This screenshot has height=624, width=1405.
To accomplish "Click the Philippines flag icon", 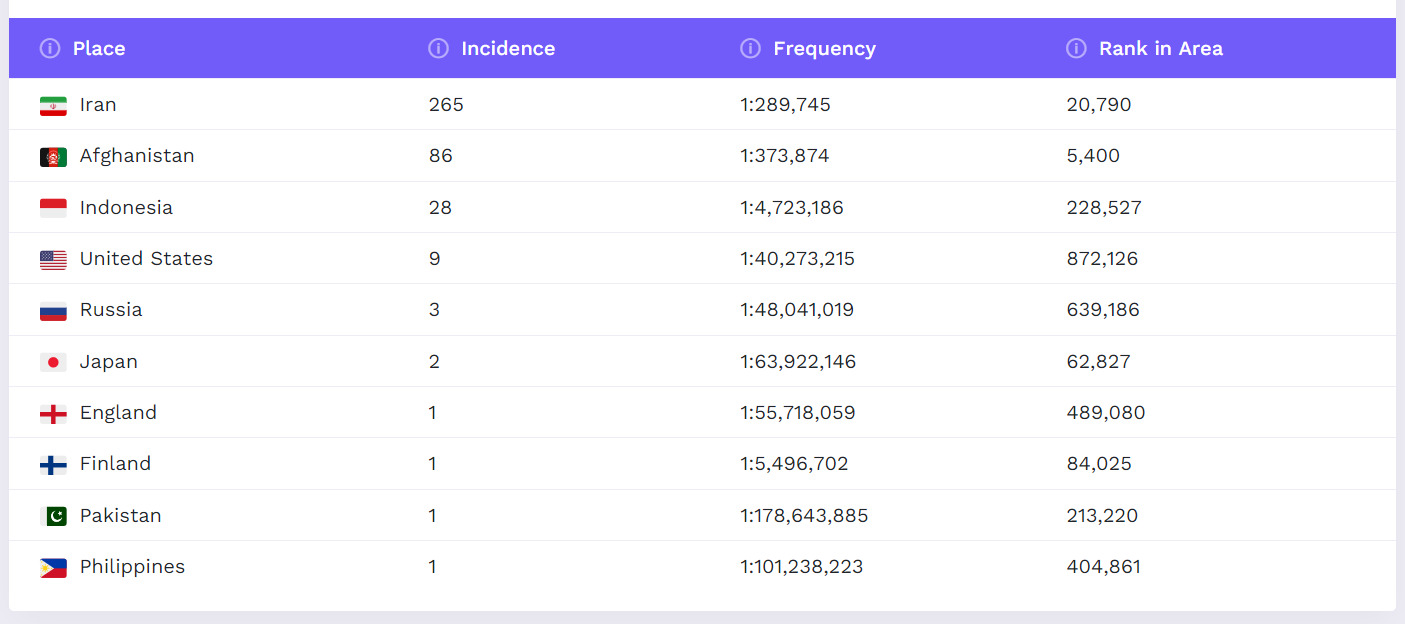I will click(x=53, y=567).
